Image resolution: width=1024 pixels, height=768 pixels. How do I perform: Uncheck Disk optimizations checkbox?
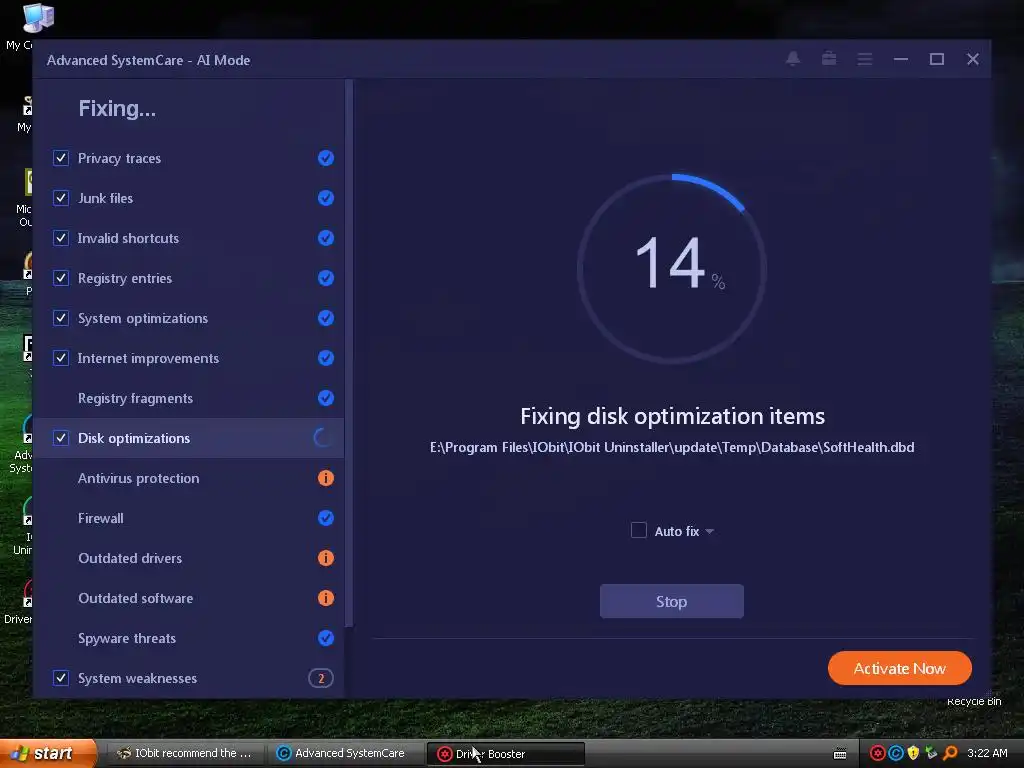[x=61, y=438]
